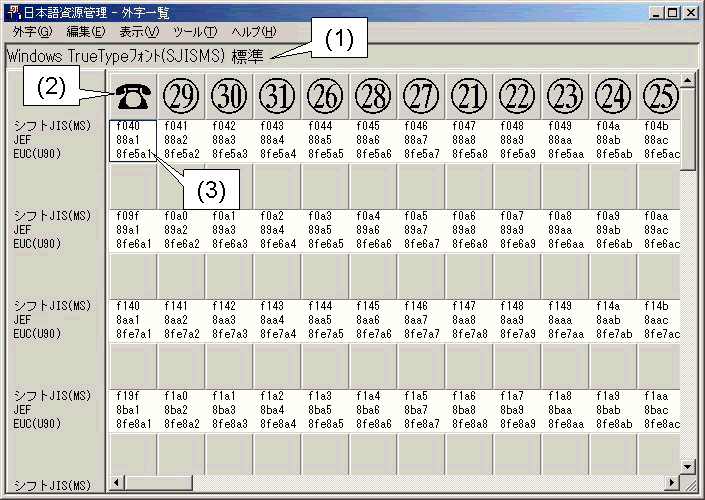This screenshot has height=500, width=705.
Task: Click the code cell f0a2
Action: [x=272, y=216]
